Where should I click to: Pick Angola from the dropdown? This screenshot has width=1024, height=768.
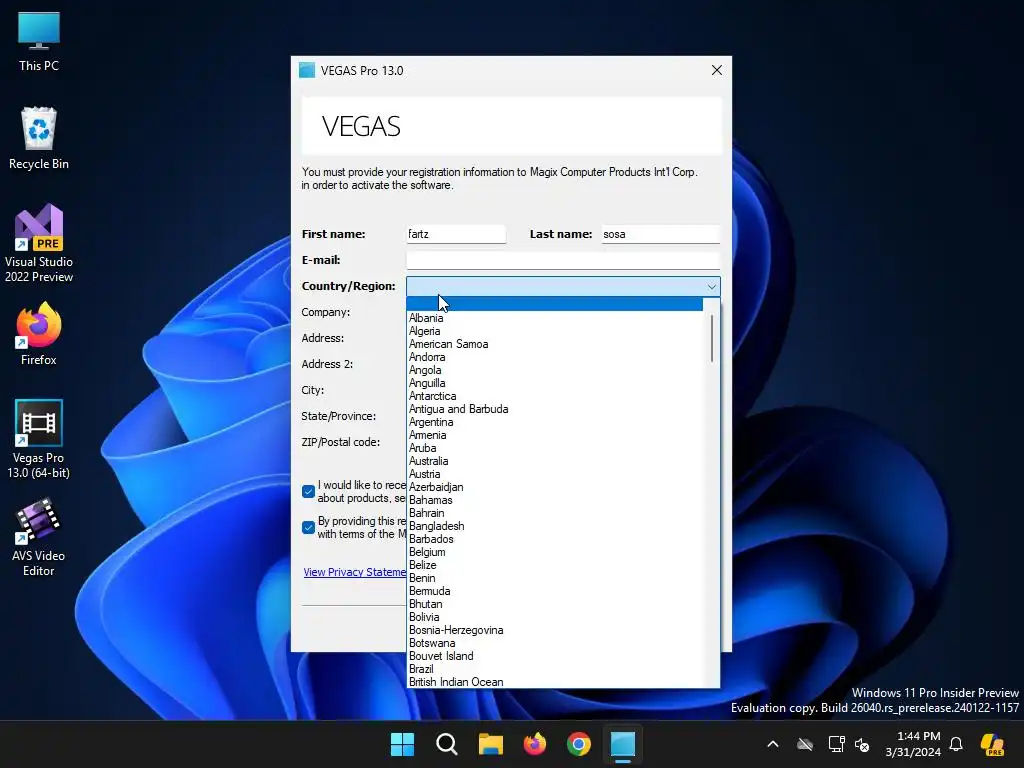(x=554, y=370)
